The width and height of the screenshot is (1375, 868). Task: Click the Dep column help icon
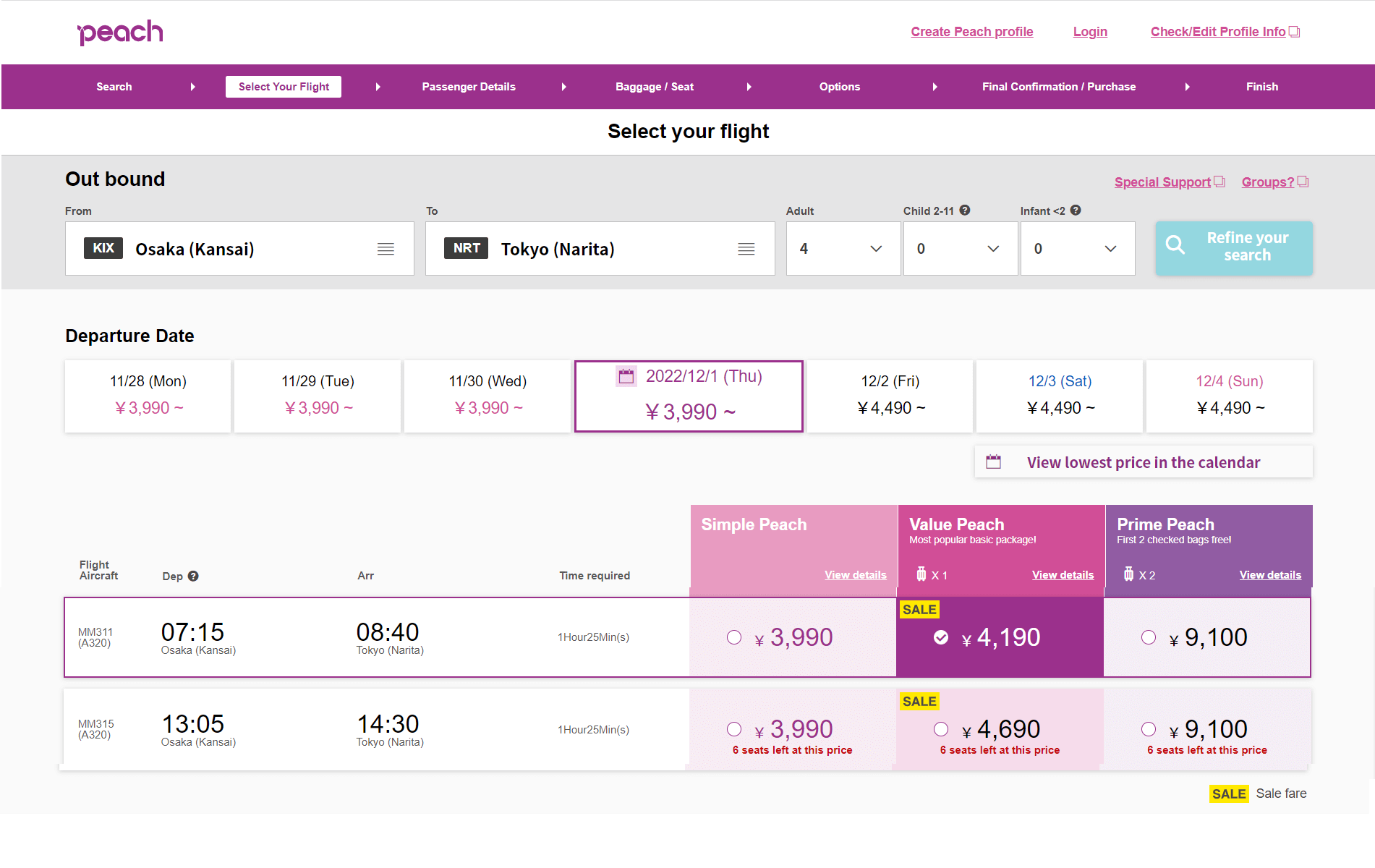[193, 576]
